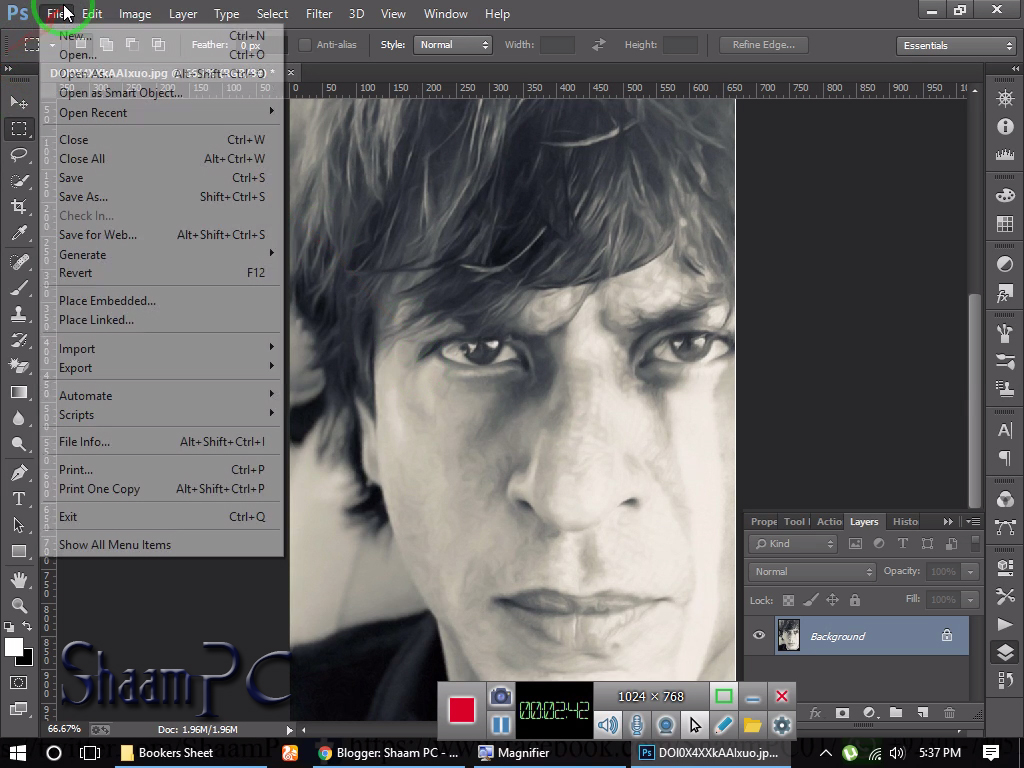Open the layer blend mode dropdown
The width and height of the screenshot is (1024, 768).
click(812, 571)
